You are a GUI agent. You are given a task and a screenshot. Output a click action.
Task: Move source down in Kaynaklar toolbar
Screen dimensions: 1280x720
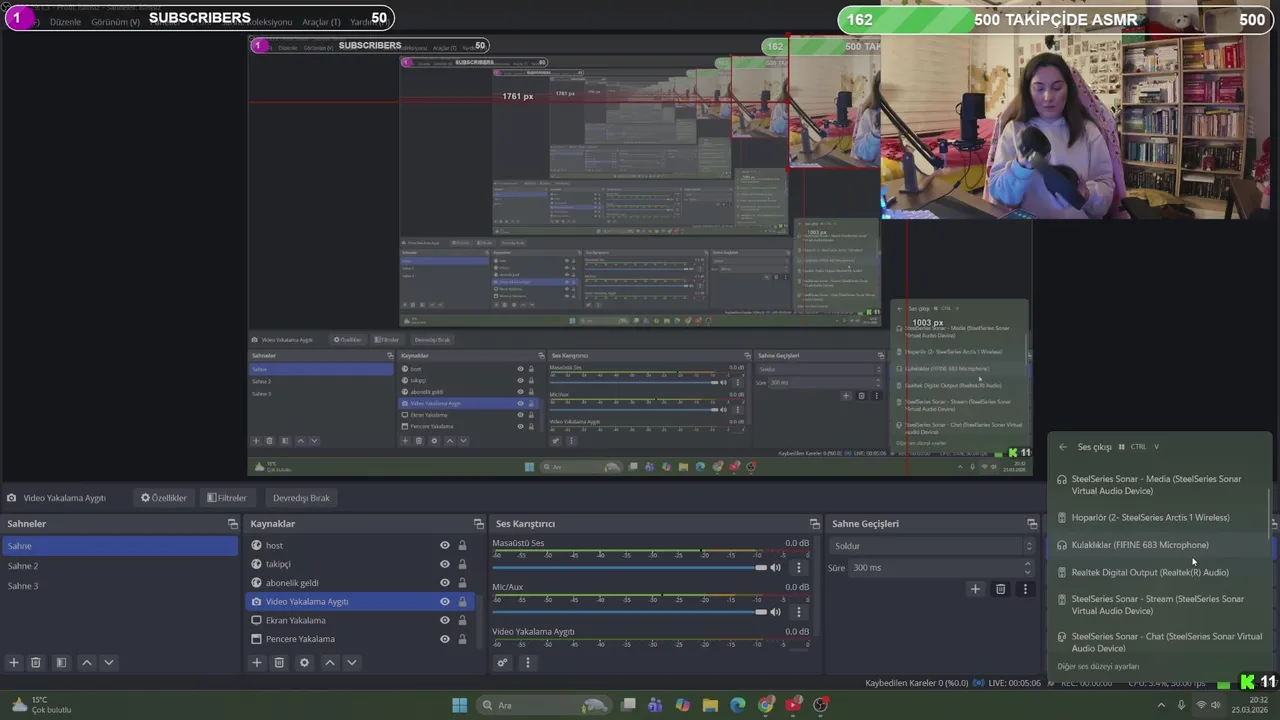point(351,662)
